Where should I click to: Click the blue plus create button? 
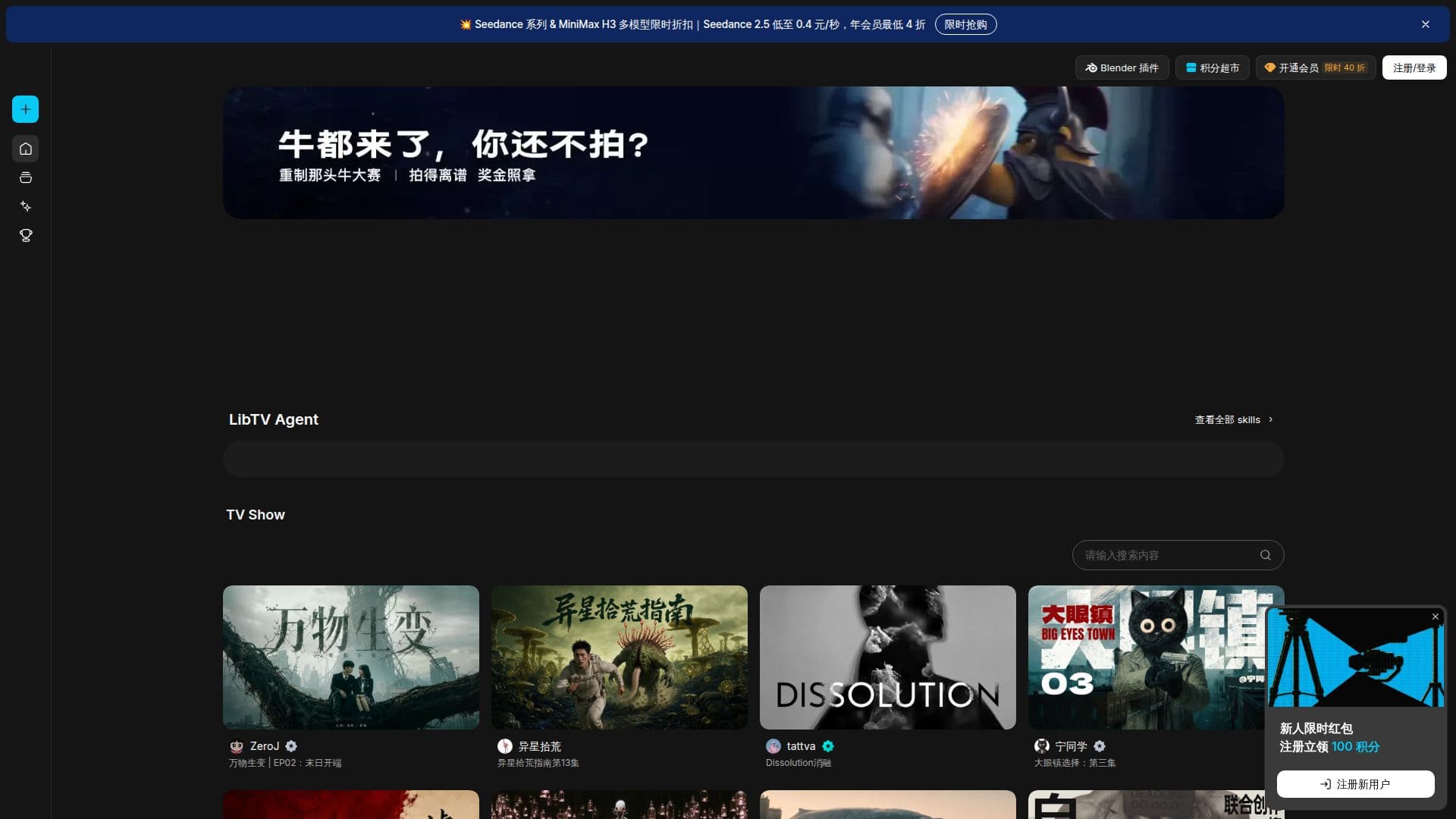click(x=25, y=109)
